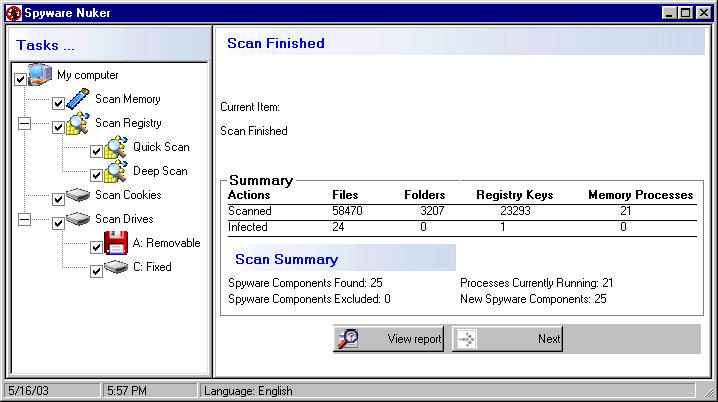Click the Scan Registry magnifier icon
The height and width of the screenshot is (402, 718).
tap(78, 123)
